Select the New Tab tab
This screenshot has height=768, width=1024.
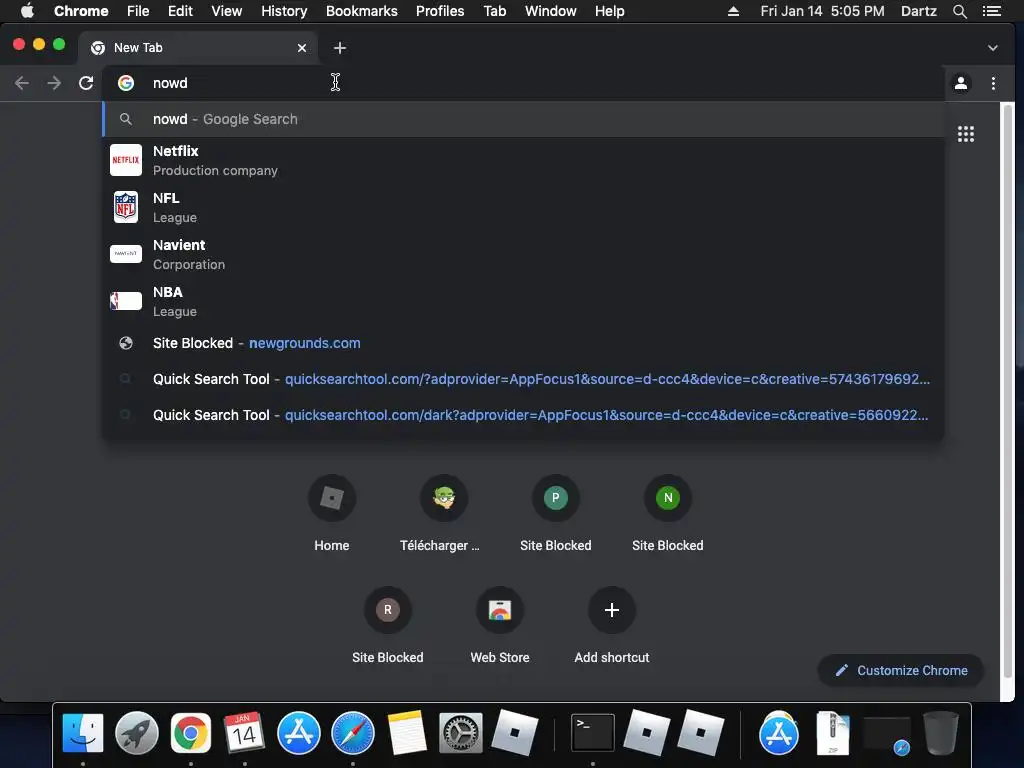point(199,48)
